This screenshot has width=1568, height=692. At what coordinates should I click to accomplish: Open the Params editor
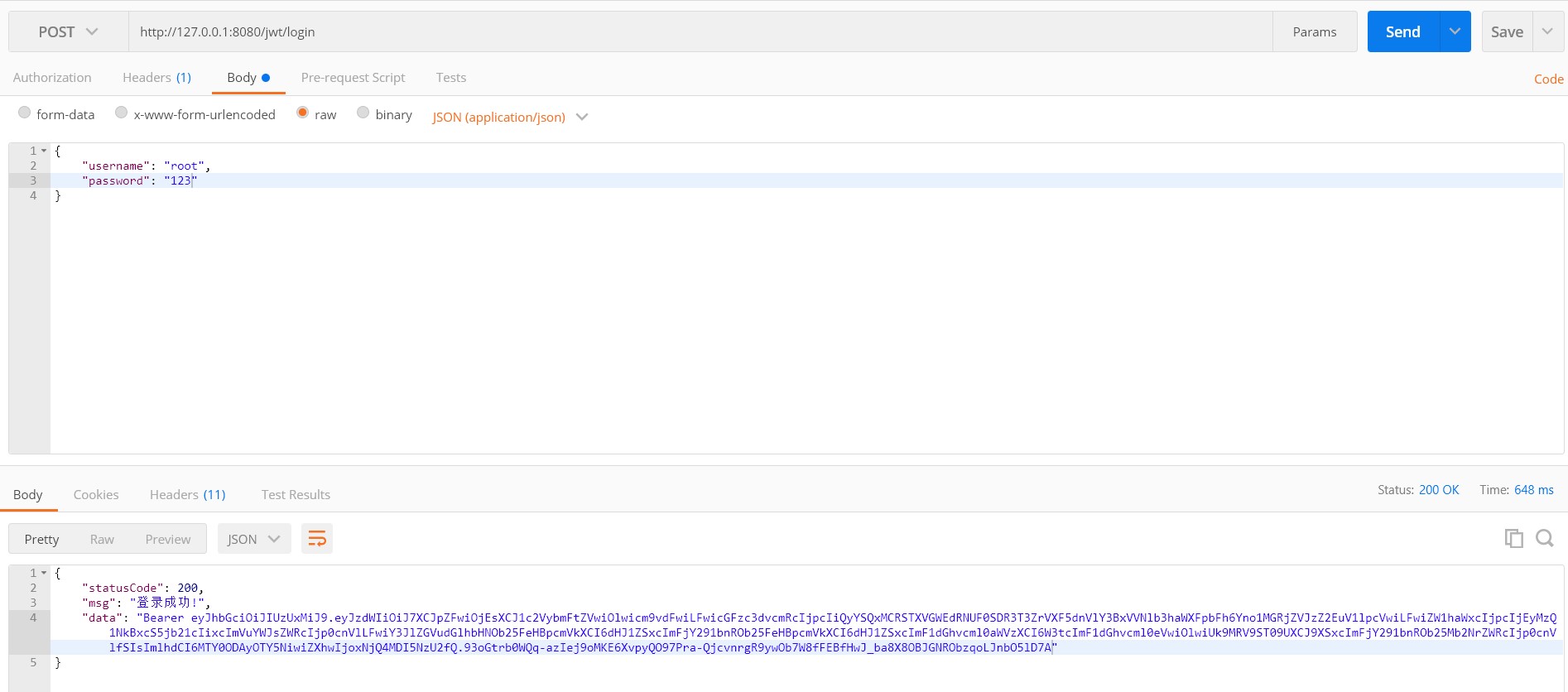pyautogui.click(x=1315, y=31)
